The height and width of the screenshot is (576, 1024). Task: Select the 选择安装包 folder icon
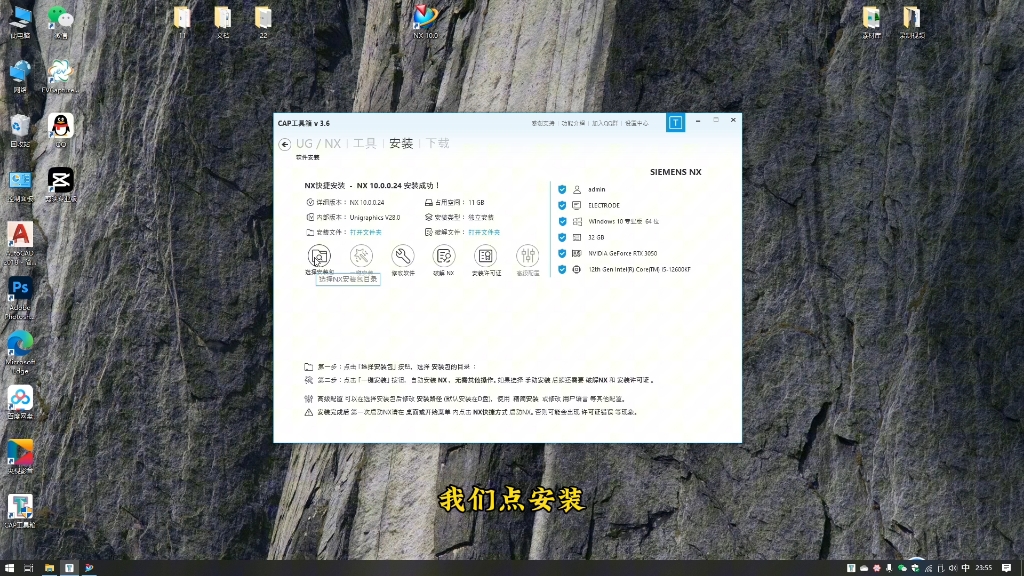319,257
